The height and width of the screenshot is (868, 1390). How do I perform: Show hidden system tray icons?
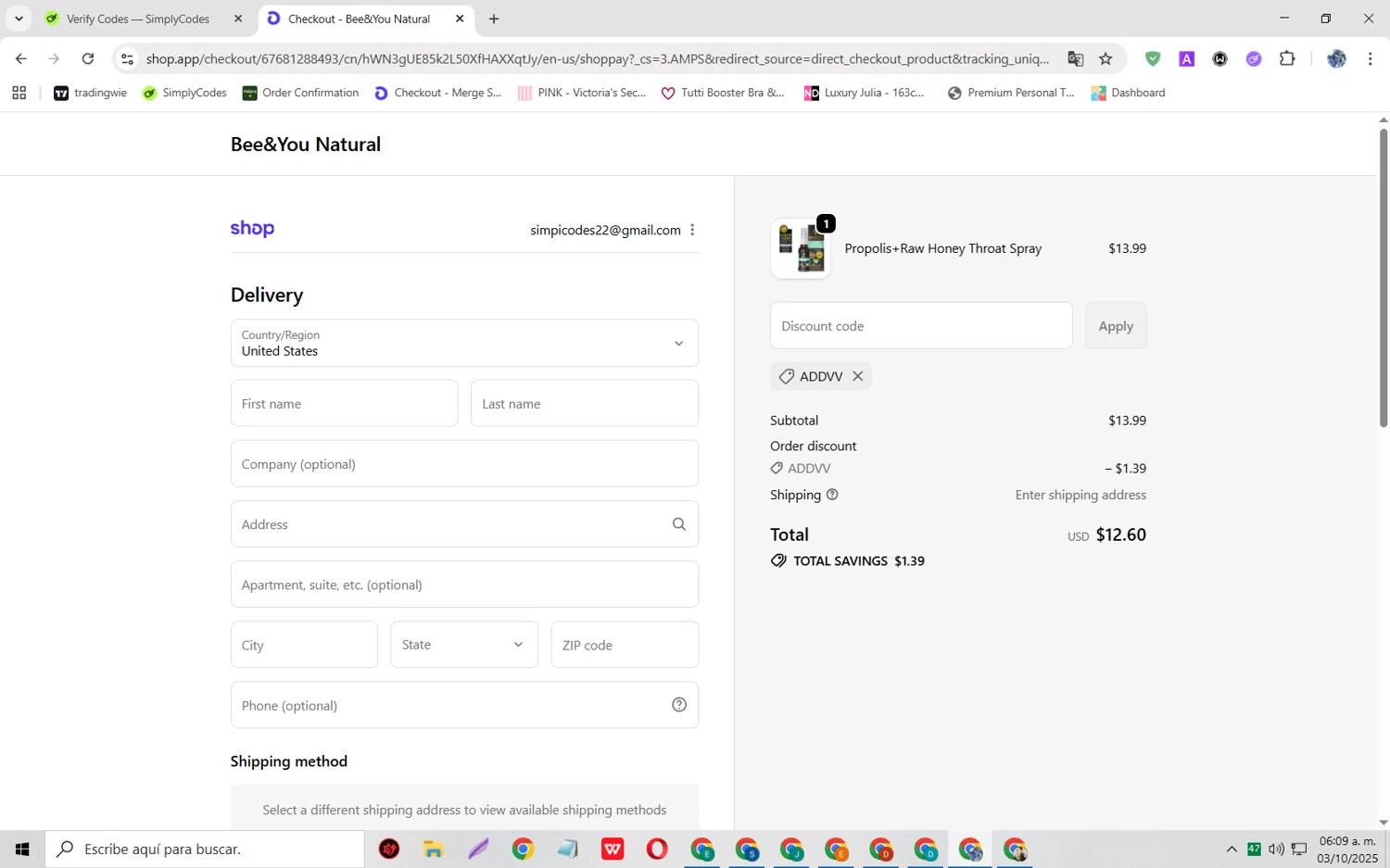(x=1232, y=849)
